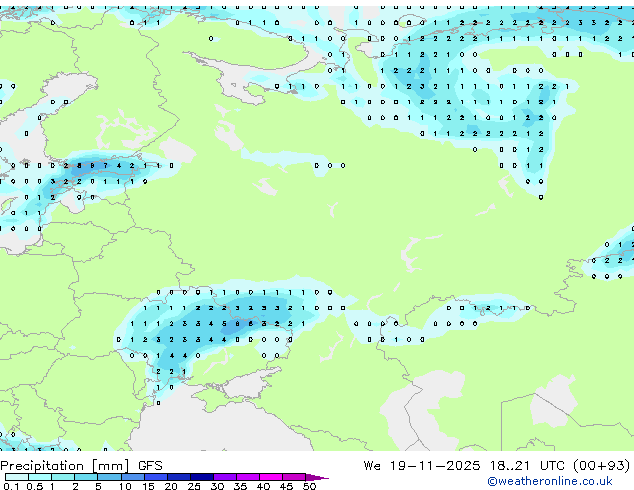The image size is (634, 490).
Task: Click the 1 to 2 mm legend swatch
Action: 63,477
